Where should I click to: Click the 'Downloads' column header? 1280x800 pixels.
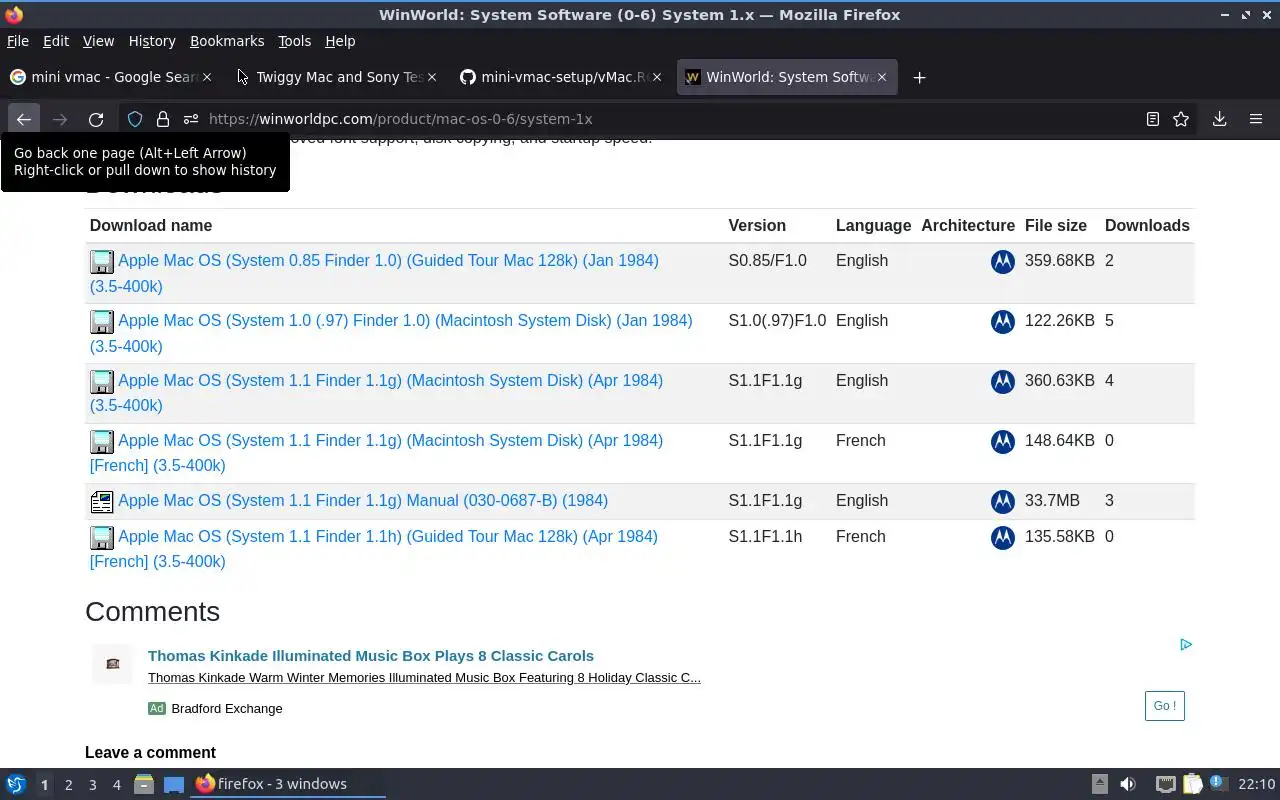coord(1147,226)
